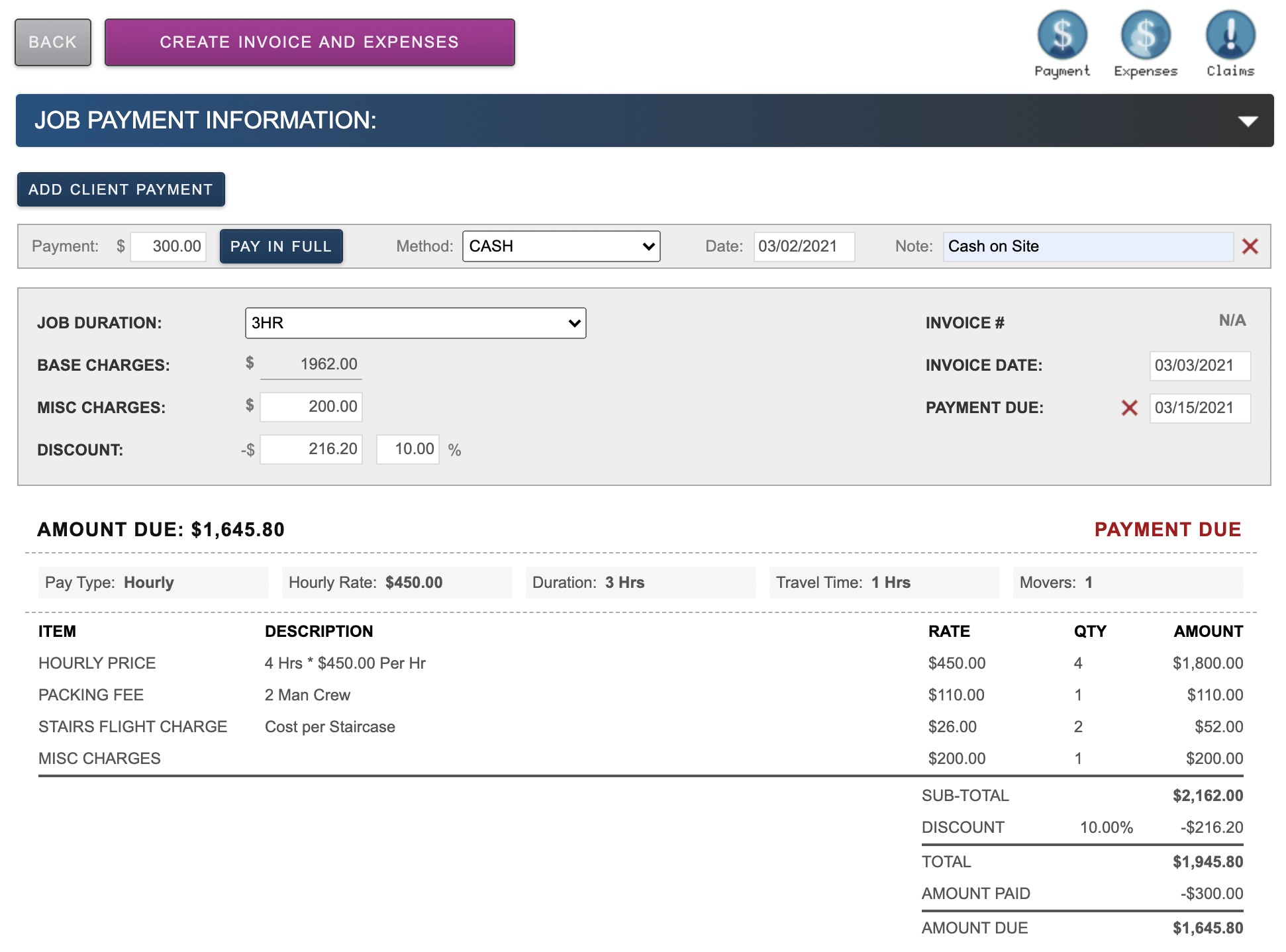Open the payment Method dropdown
1286x952 pixels.
(561, 246)
